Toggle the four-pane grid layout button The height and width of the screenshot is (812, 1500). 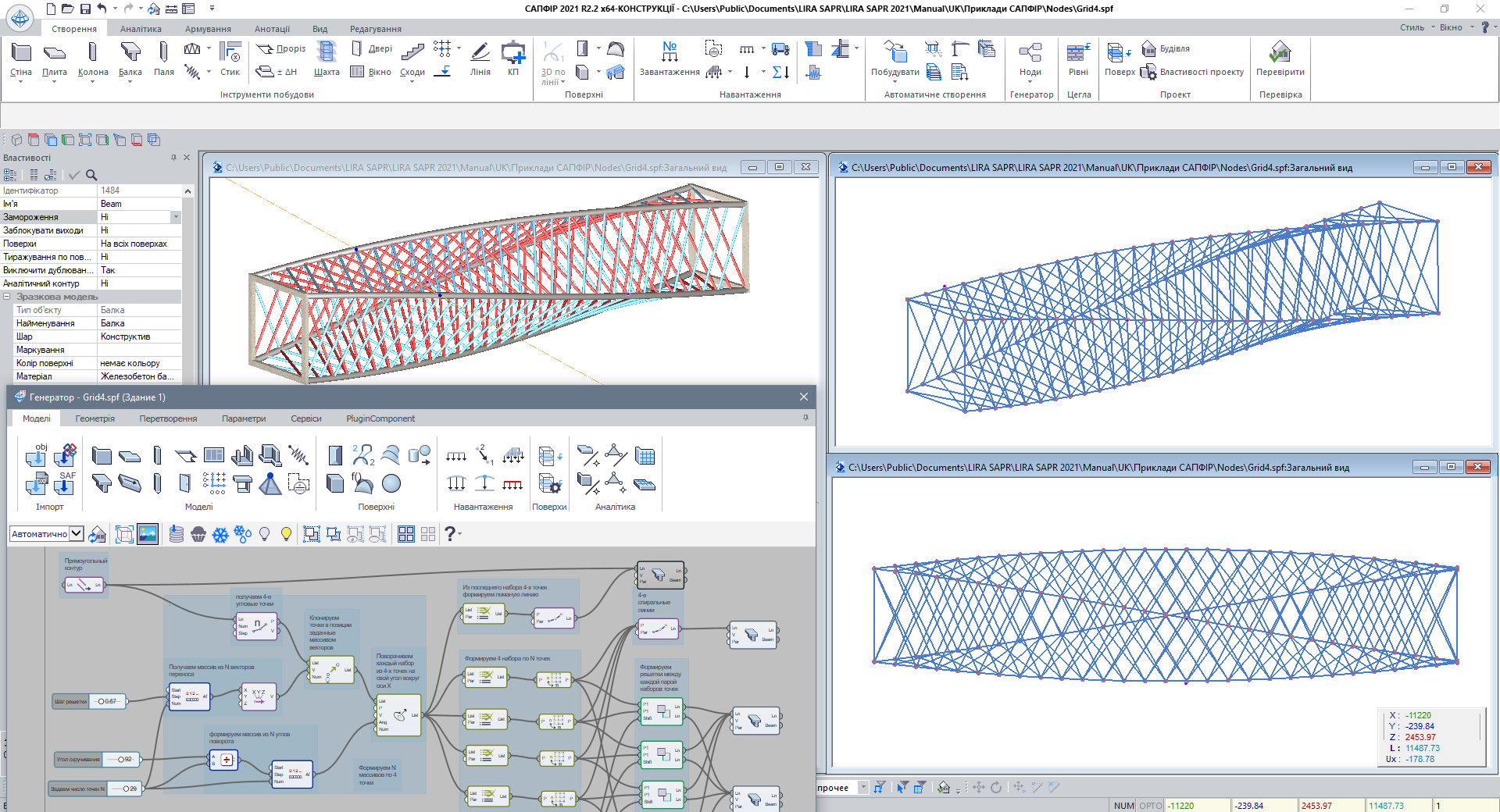406,534
